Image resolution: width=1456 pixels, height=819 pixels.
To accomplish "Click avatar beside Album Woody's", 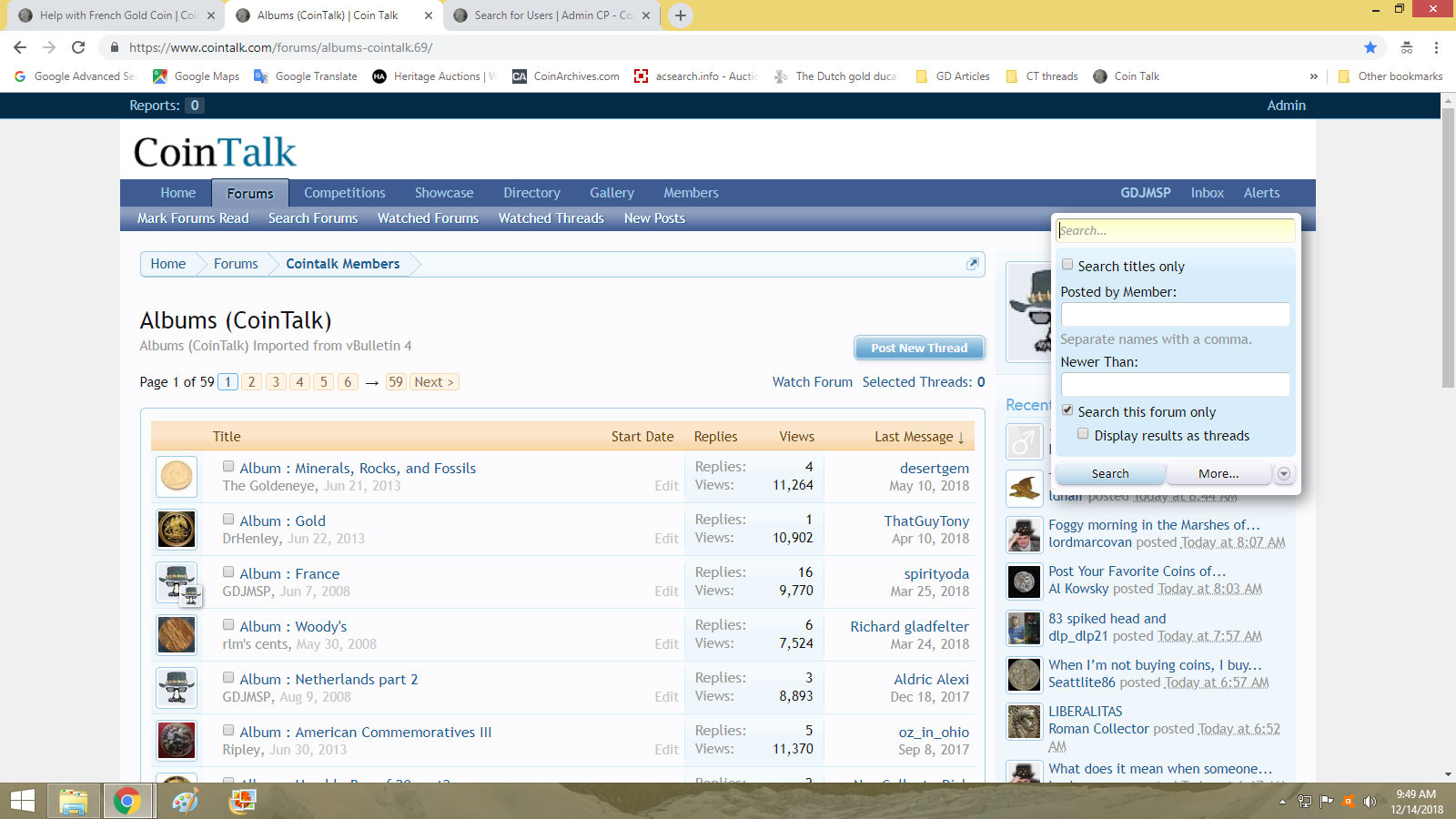I will [x=177, y=634].
